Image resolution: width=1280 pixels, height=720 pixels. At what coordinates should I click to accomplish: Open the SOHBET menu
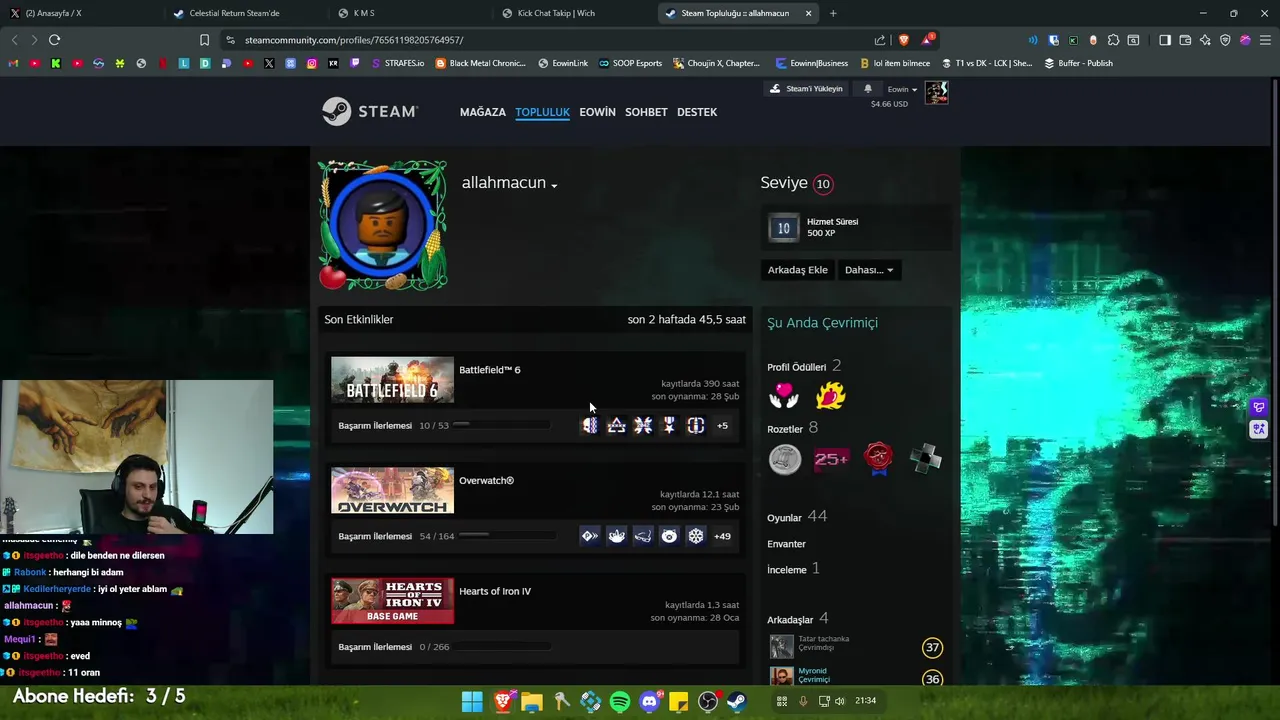click(646, 112)
